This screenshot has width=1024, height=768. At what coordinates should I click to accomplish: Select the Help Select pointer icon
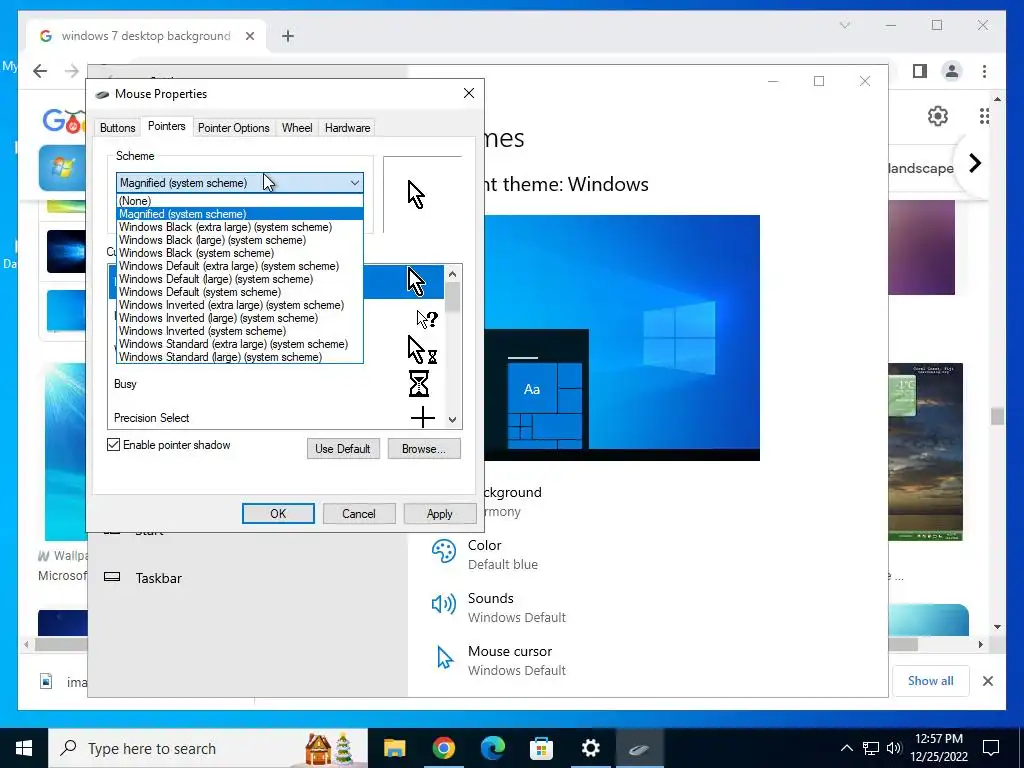pyautogui.click(x=427, y=319)
